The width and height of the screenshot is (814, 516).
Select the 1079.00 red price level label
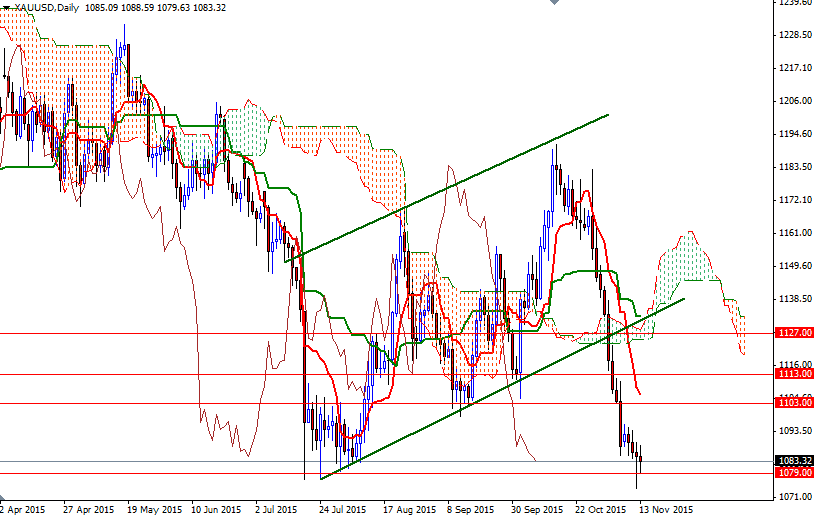794,472
